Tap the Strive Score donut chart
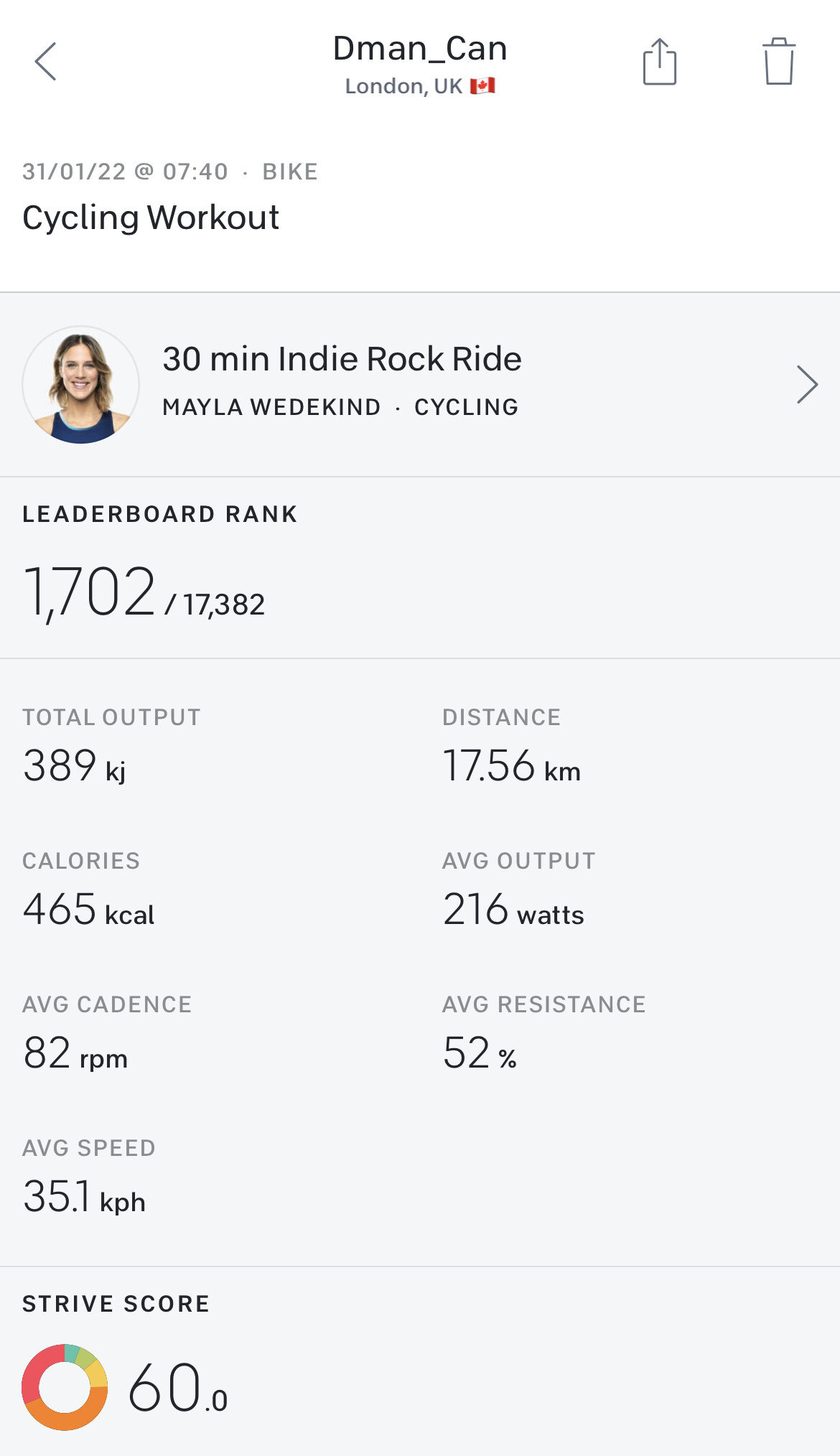Screen dimensions: 840x1456 [65, 1387]
